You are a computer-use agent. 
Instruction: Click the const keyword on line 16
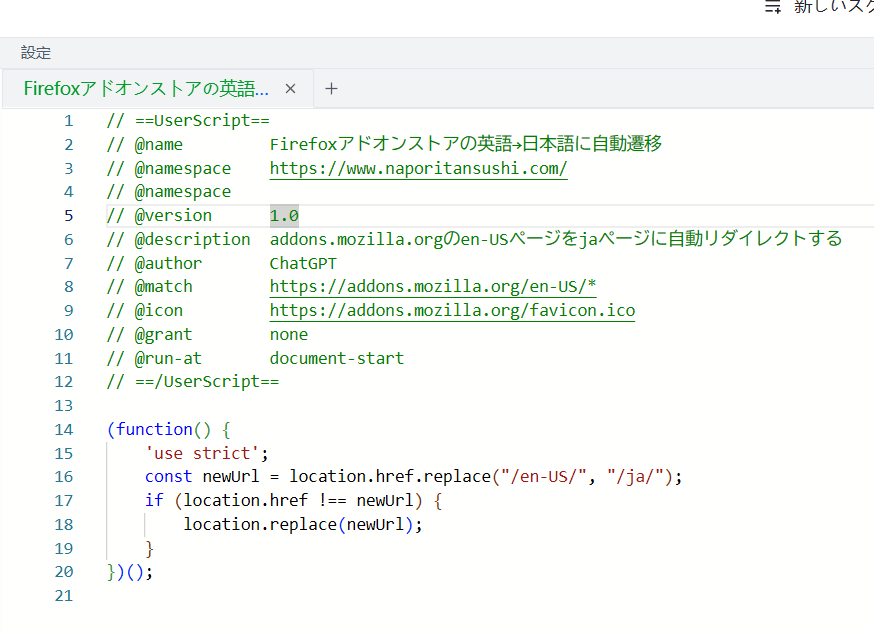click(x=168, y=477)
